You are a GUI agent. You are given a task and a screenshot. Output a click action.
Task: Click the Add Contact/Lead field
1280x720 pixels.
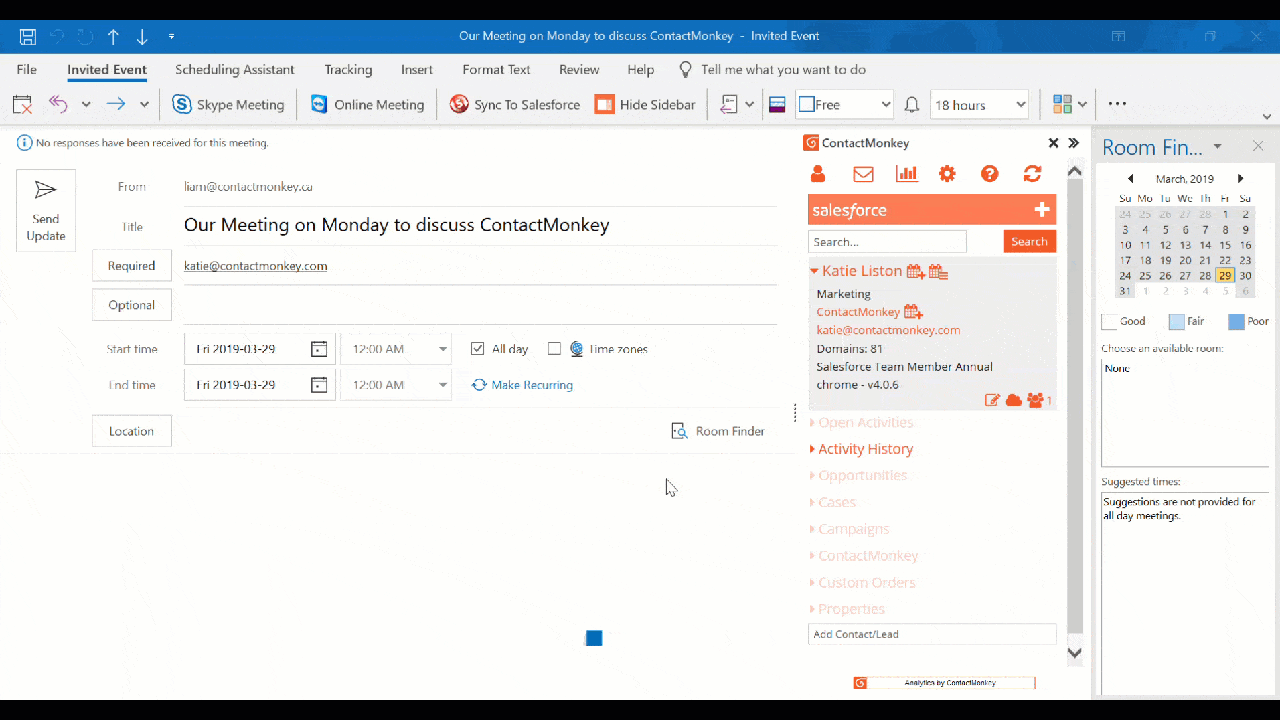(932, 634)
